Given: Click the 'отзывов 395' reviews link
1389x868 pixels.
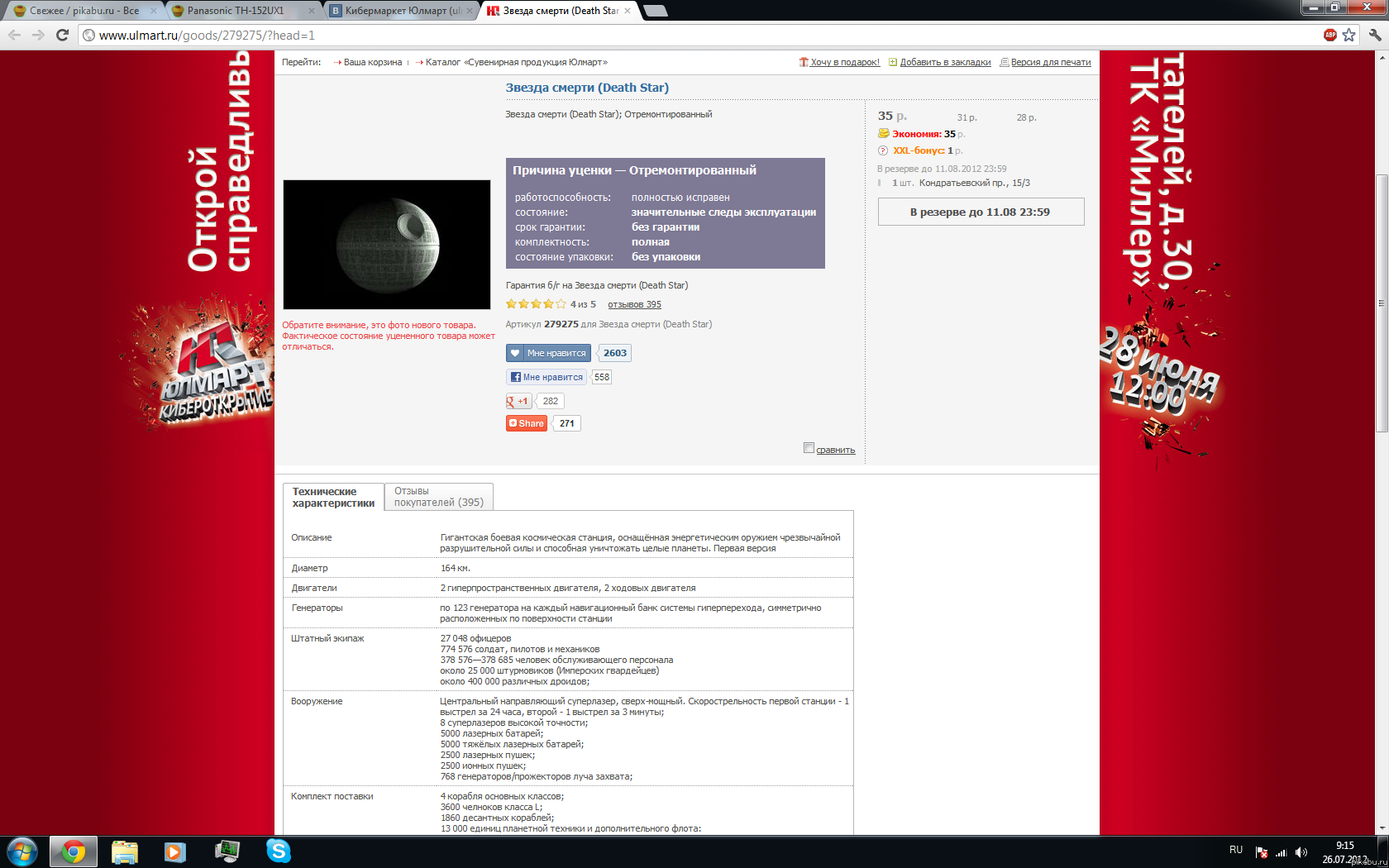Looking at the screenshot, I should point(634,304).
